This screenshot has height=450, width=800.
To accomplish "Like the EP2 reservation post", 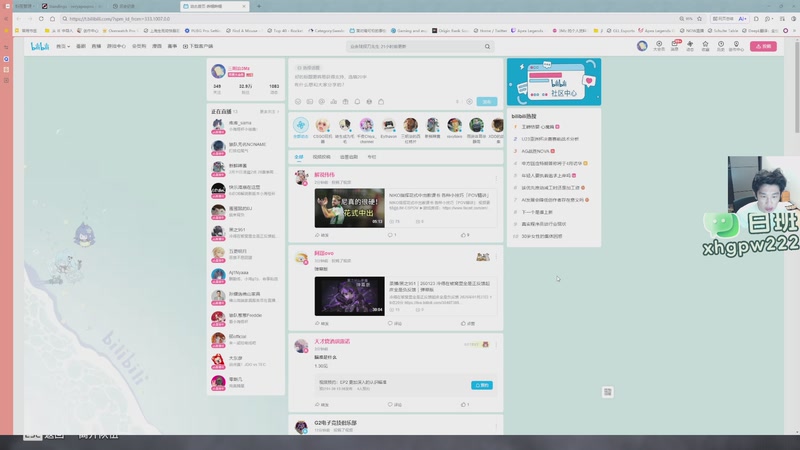I will (x=465, y=405).
